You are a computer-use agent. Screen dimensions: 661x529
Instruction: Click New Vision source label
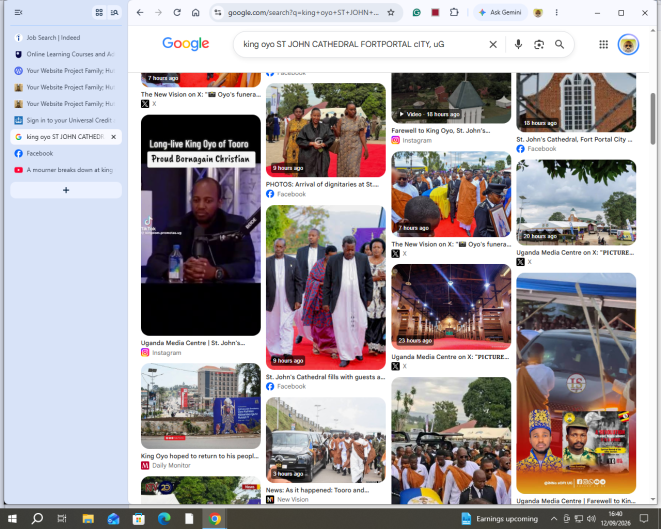pyautogui.click(x=293, y=499)
